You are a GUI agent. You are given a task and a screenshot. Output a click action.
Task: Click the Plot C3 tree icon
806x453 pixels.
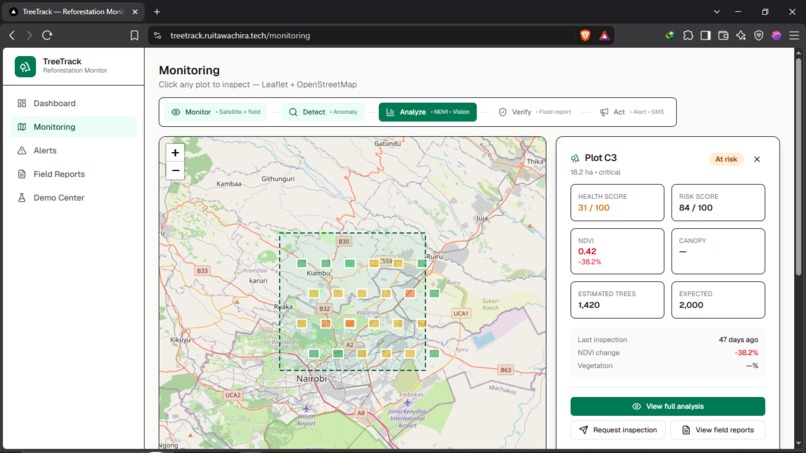[575, 158]
